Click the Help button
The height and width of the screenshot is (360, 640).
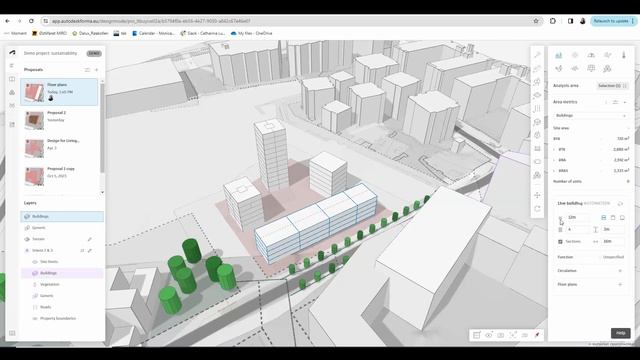(620, 333)
